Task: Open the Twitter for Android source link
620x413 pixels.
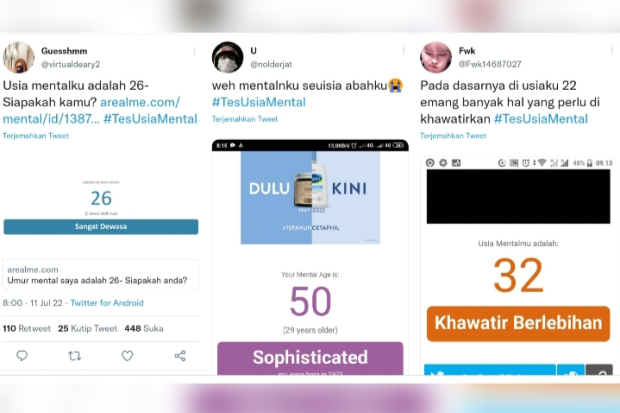Action: pos(107,303)
